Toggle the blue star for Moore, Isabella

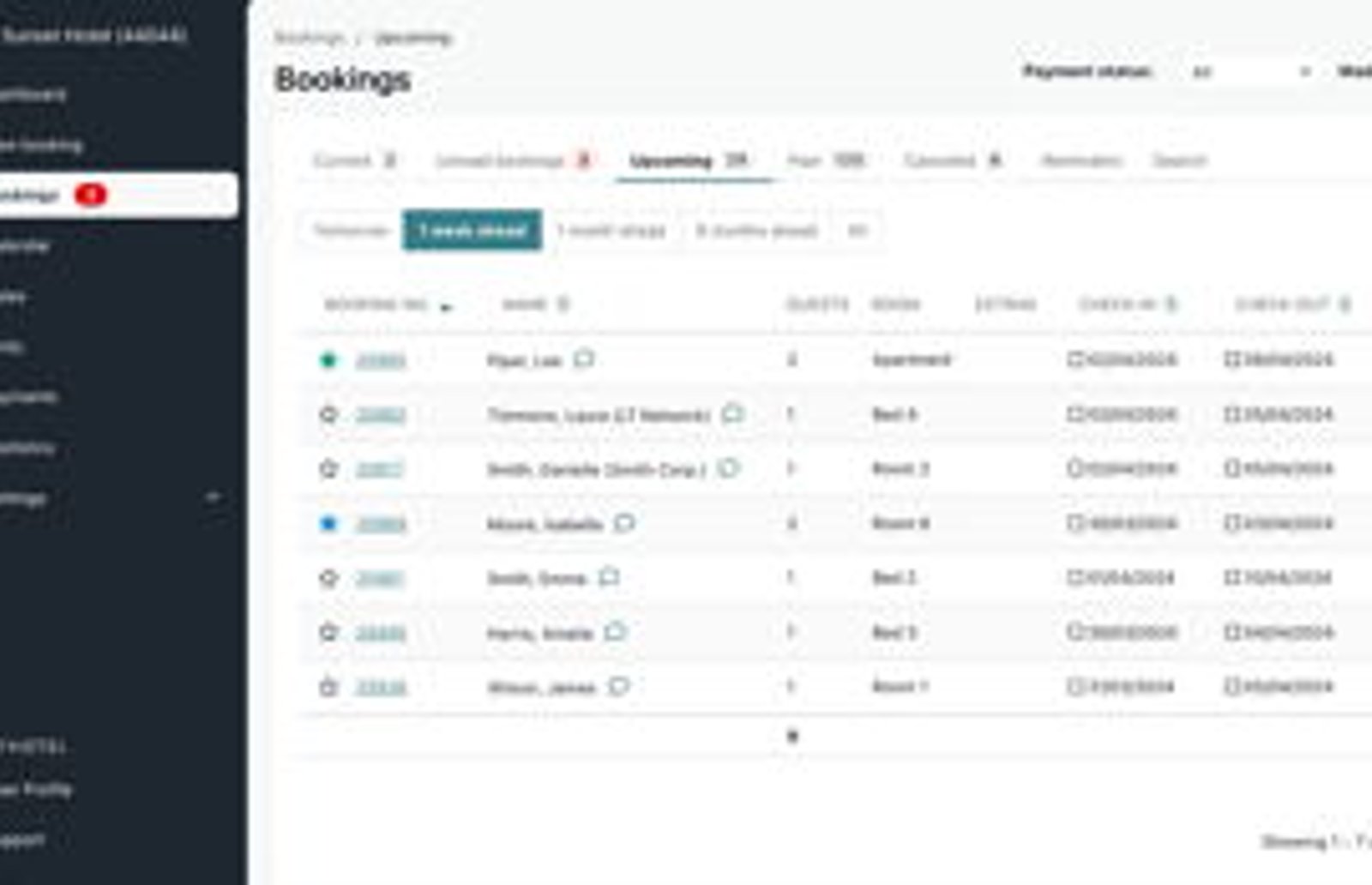pyautogui.click(x=328, y=524)
